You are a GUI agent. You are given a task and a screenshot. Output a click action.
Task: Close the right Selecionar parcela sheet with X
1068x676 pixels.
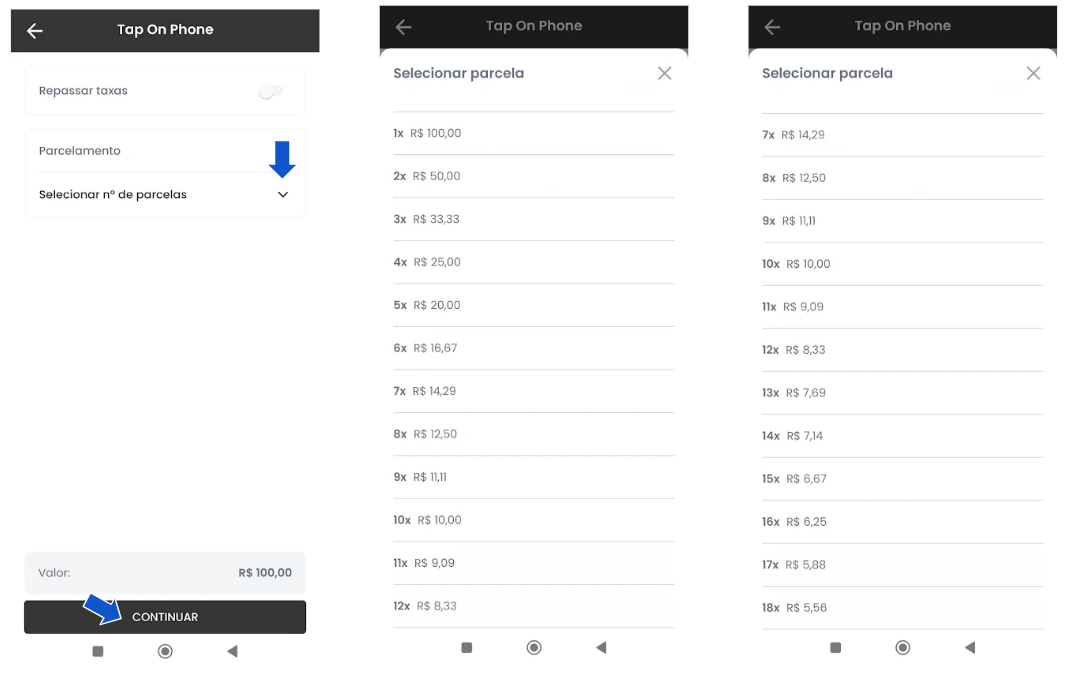1033,73
